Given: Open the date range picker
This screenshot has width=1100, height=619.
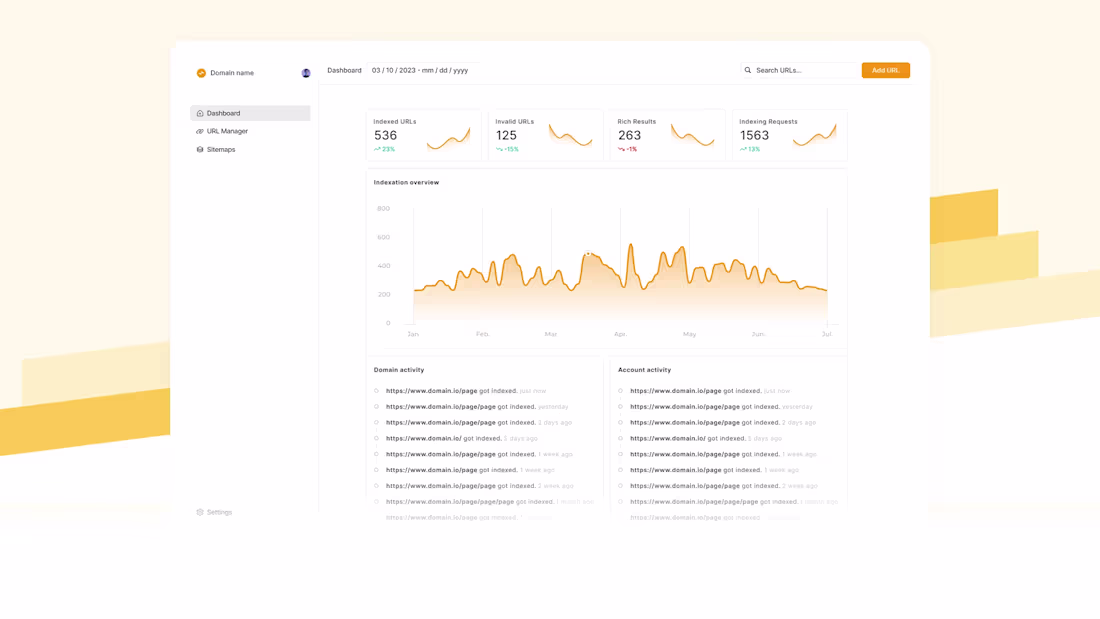Looking at the screenshot, I should pyautogui.click(x=420, y=70).
